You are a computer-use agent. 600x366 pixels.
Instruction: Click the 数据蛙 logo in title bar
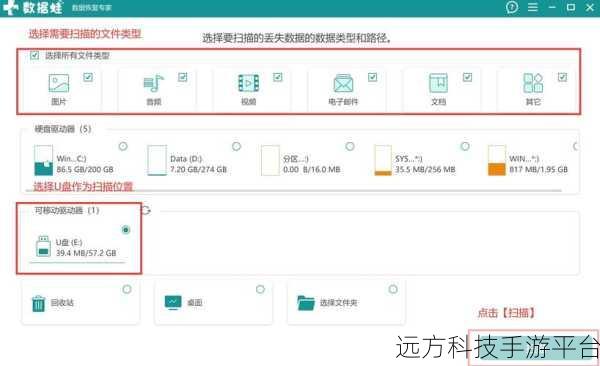32,7
